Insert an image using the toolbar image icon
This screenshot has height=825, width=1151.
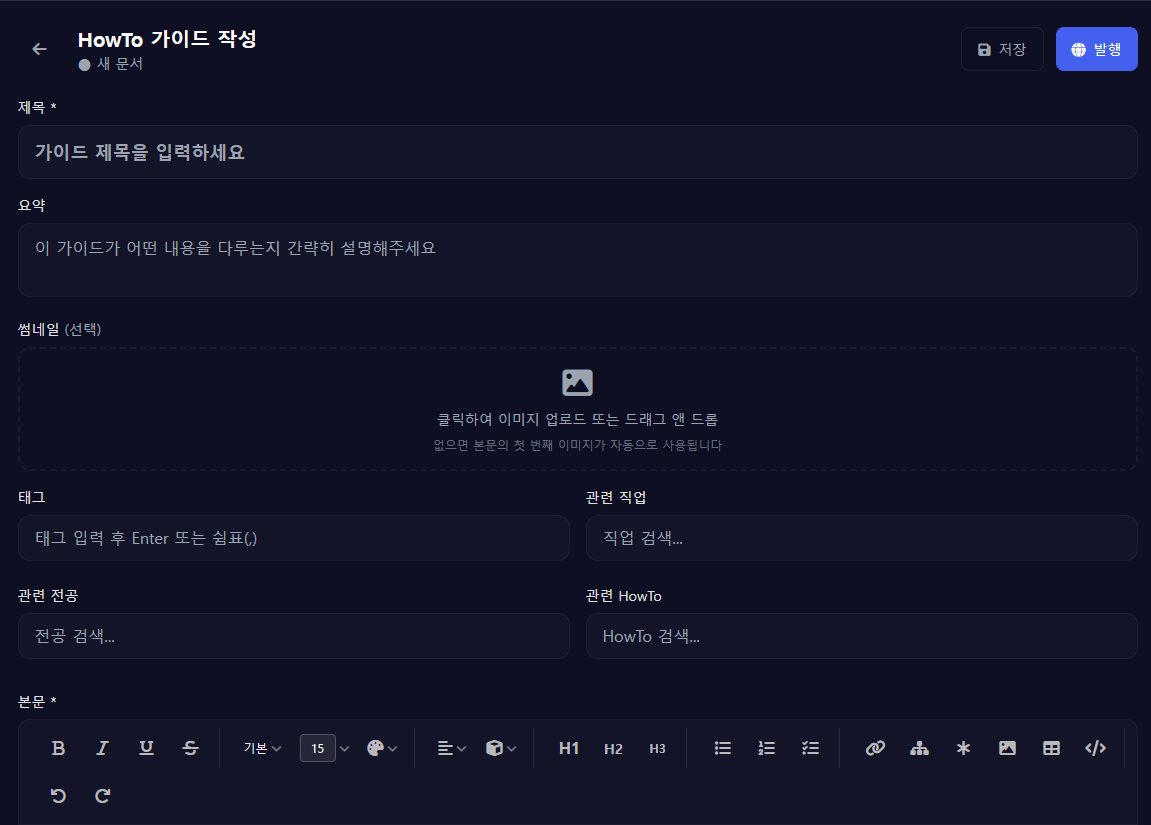tap(1007, 748)
